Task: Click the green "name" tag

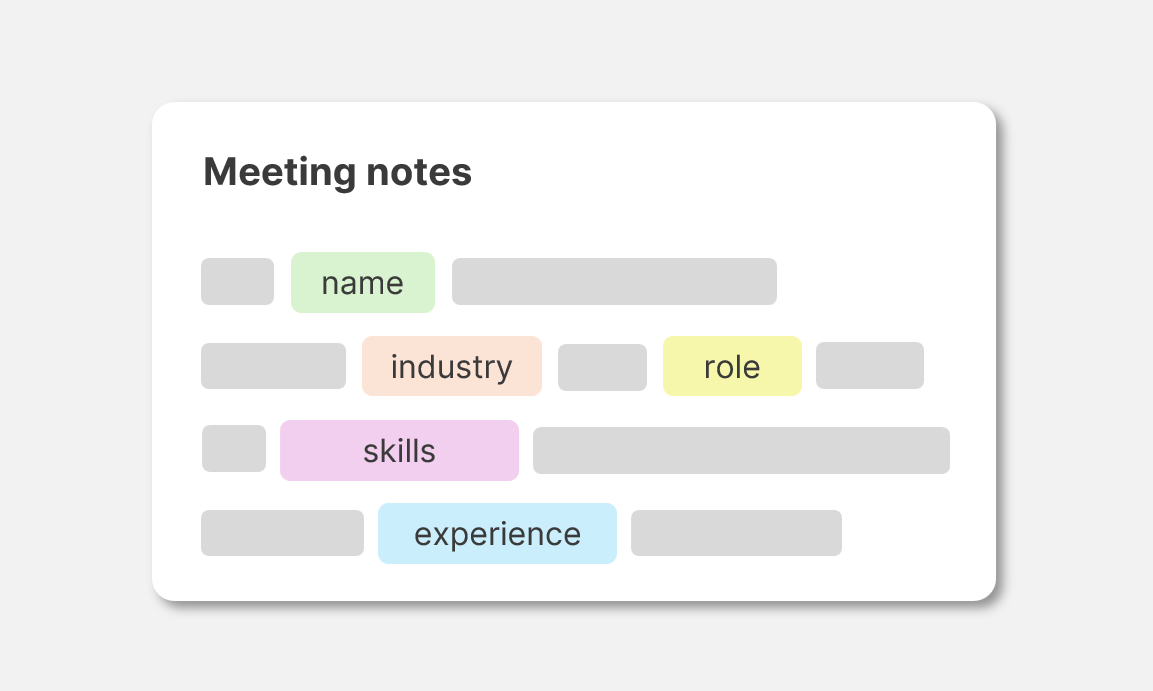Action: click(363, 282)
